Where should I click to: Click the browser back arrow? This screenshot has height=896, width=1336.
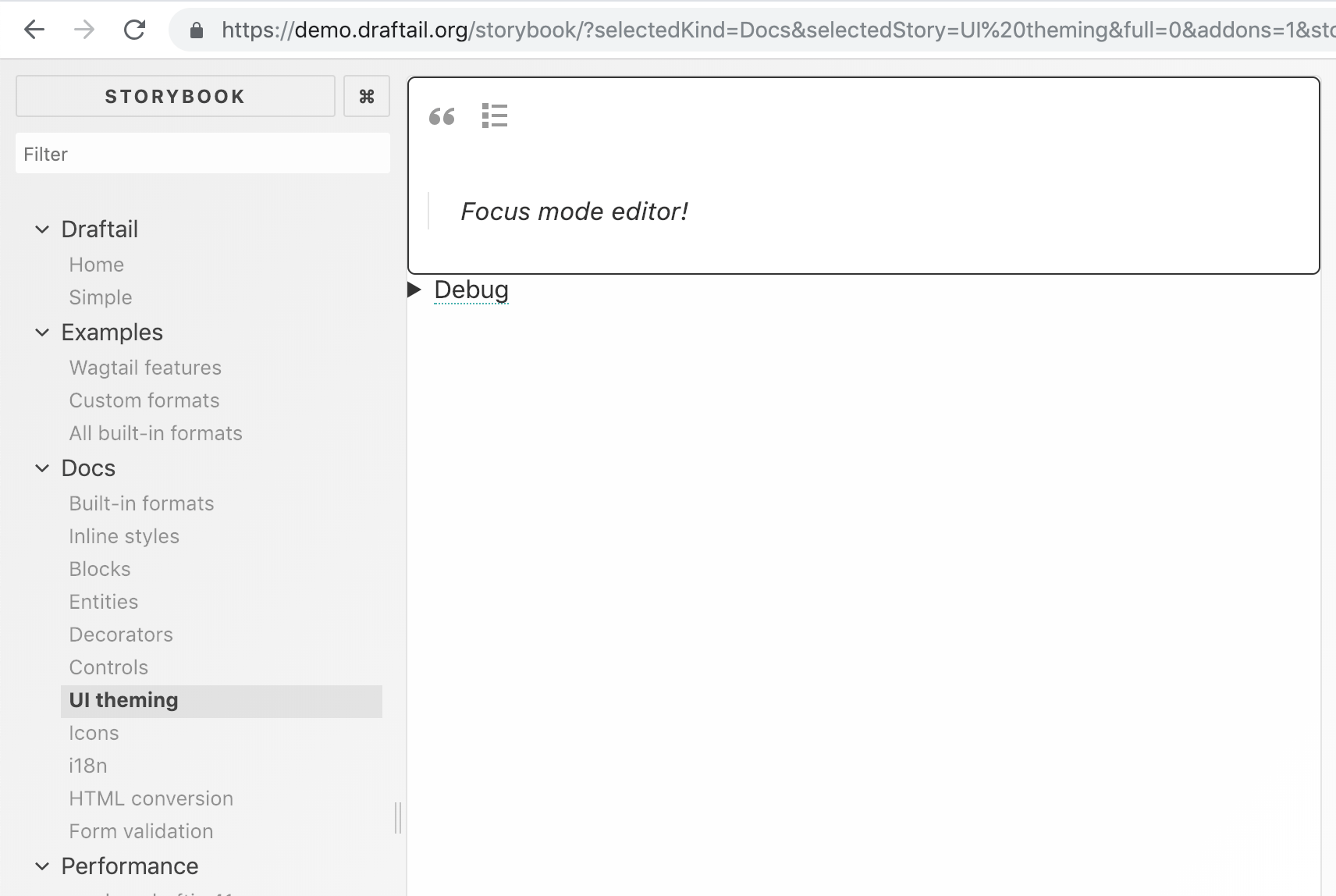pyautogui.click(x=33, y=29)
